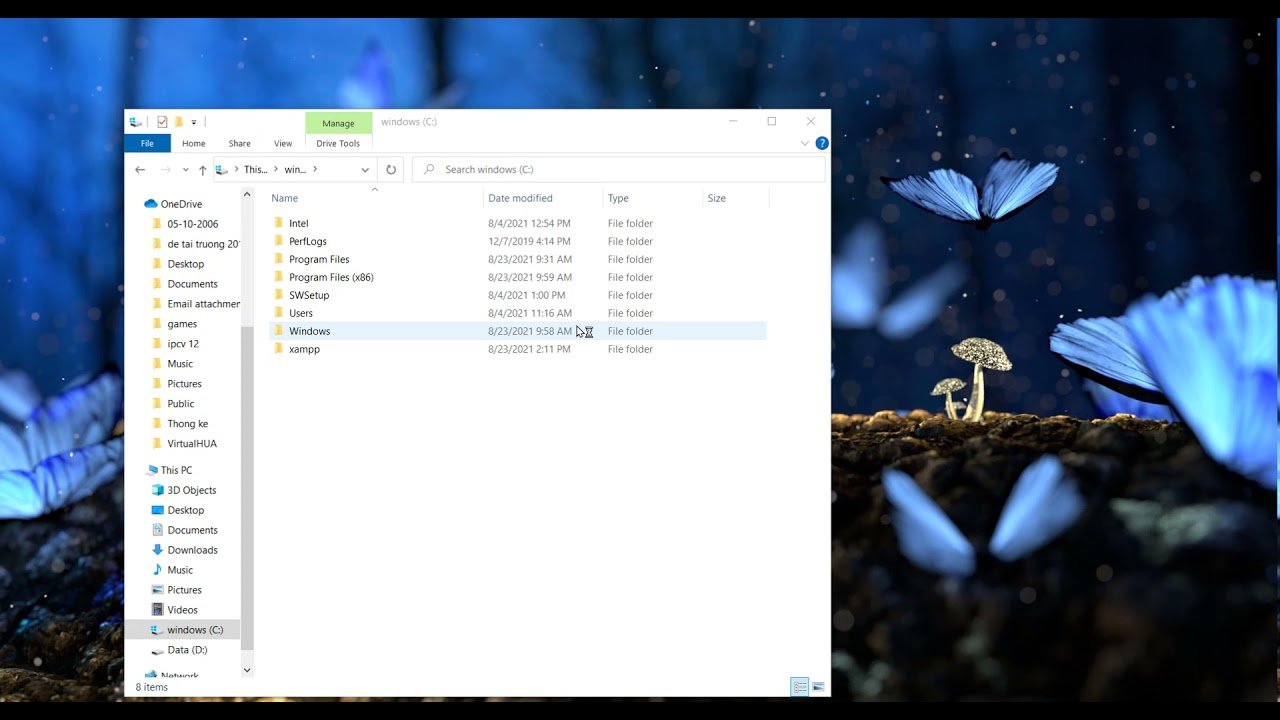Click the sidebar scrollbar down arrow

point(247,670)
